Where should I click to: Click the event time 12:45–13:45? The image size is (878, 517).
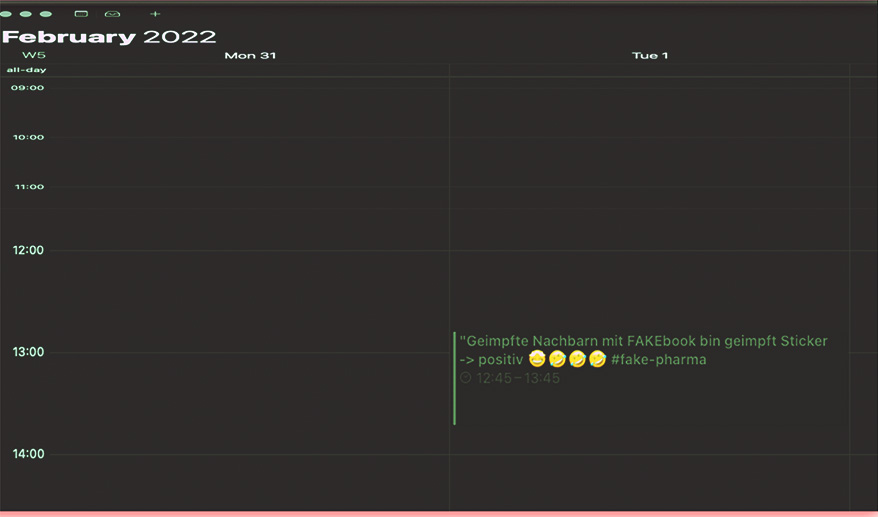[518, 378]
